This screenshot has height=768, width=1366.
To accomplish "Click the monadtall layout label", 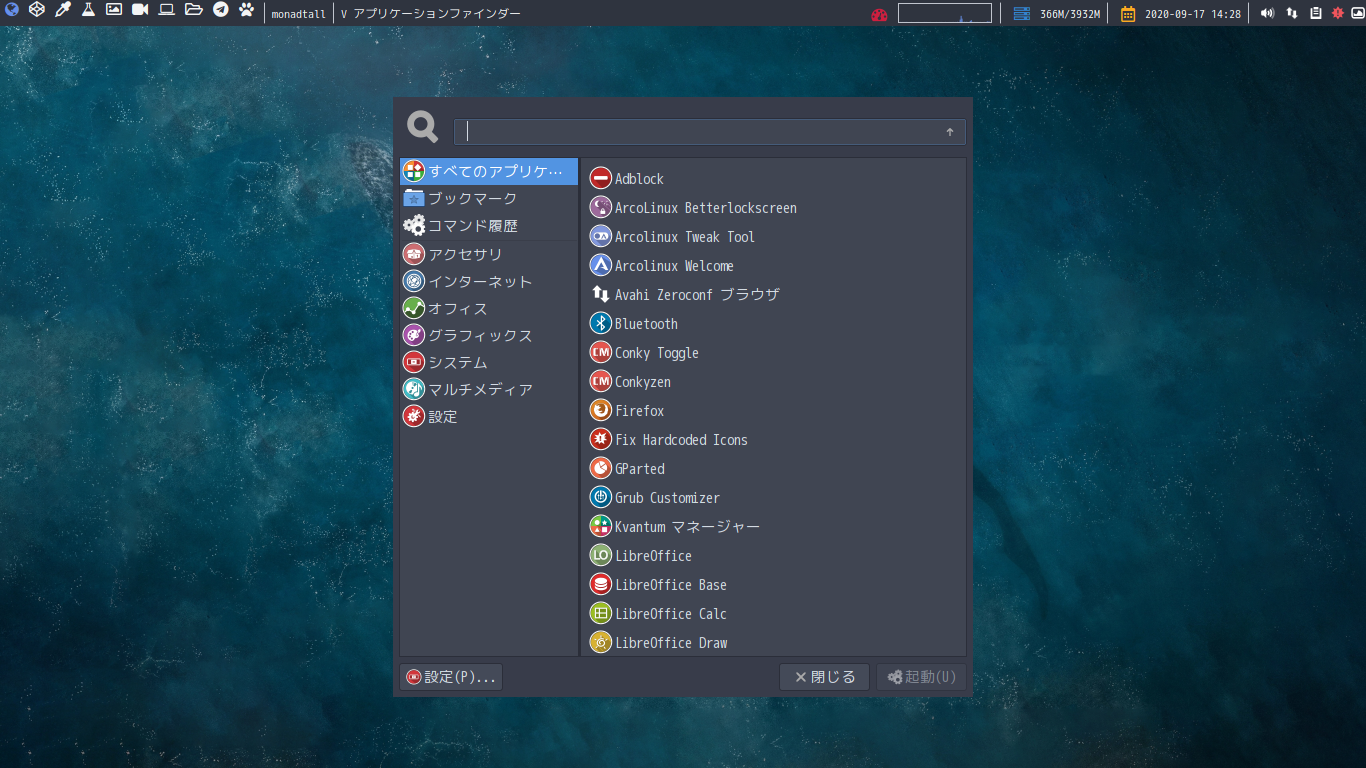I will pos(298,14).
